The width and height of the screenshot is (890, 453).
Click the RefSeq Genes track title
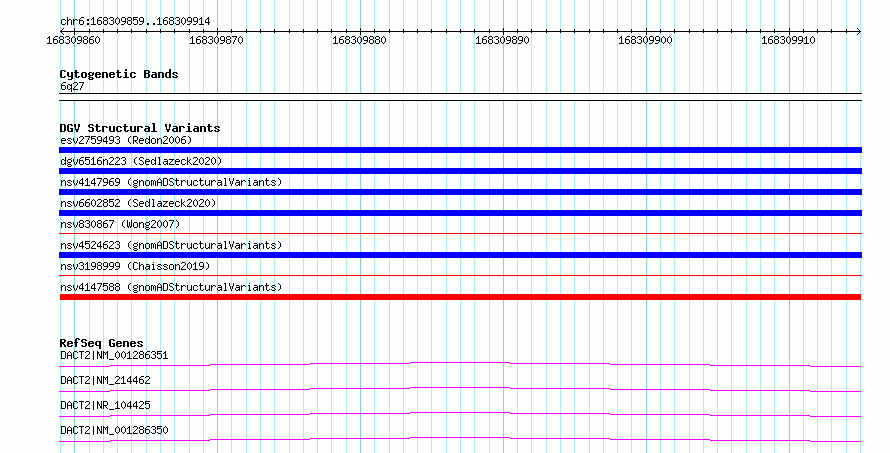click(x=101, y=343)
